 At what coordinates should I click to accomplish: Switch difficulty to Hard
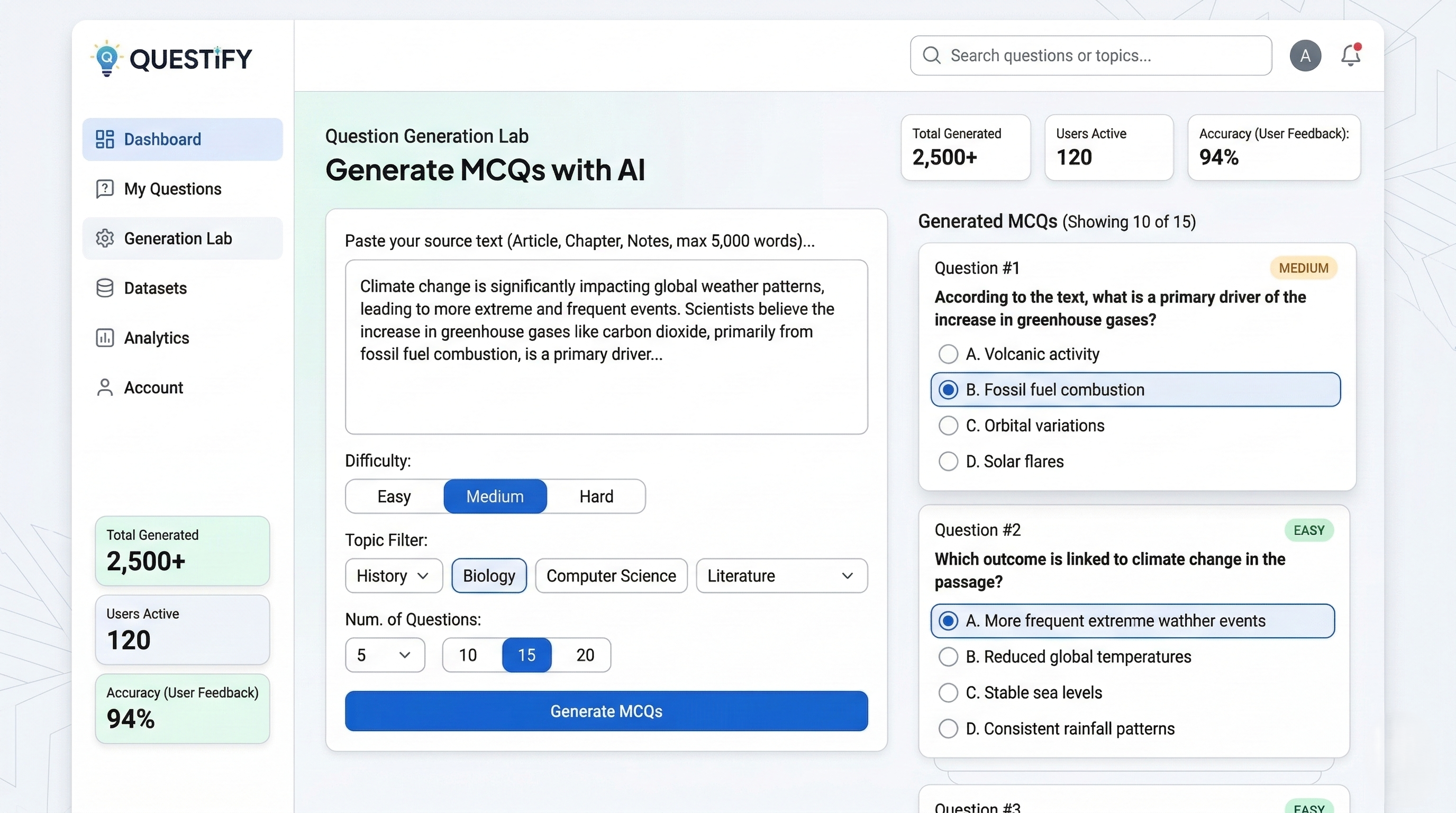(596, 496)
